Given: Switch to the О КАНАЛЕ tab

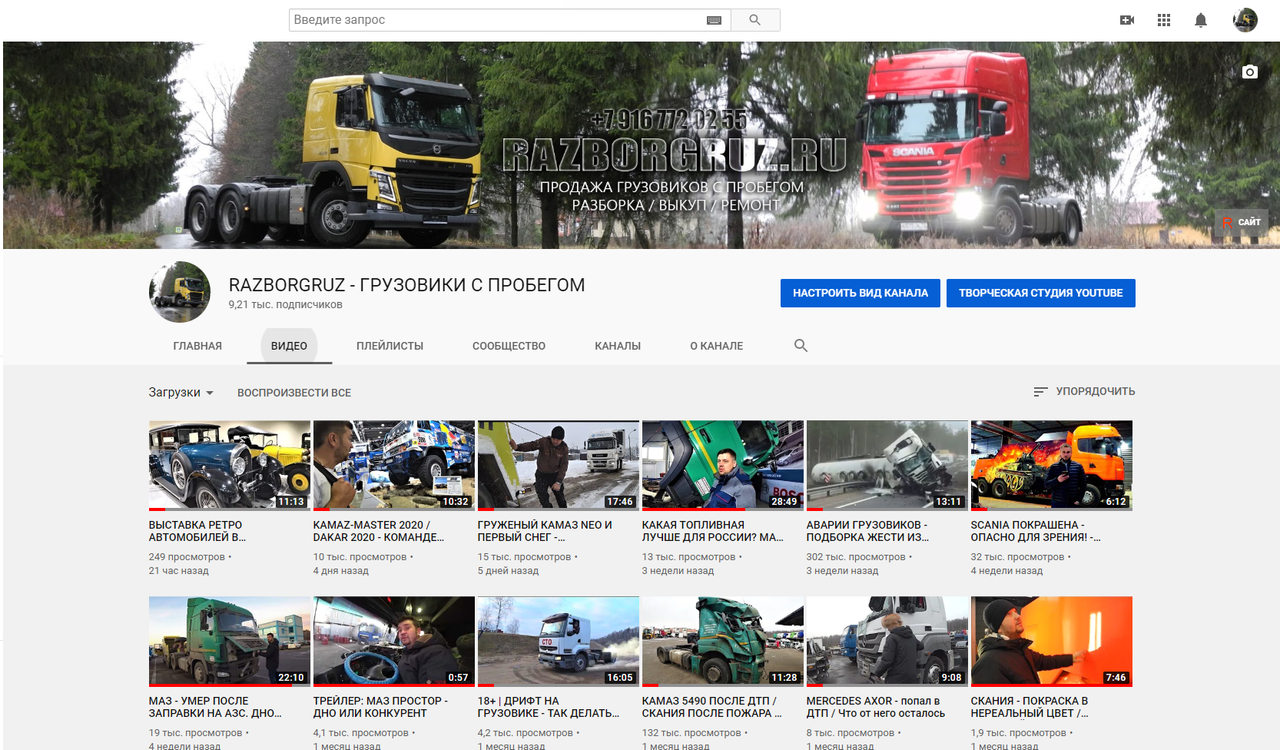Looking at the screenshot, I should [715, 345].
